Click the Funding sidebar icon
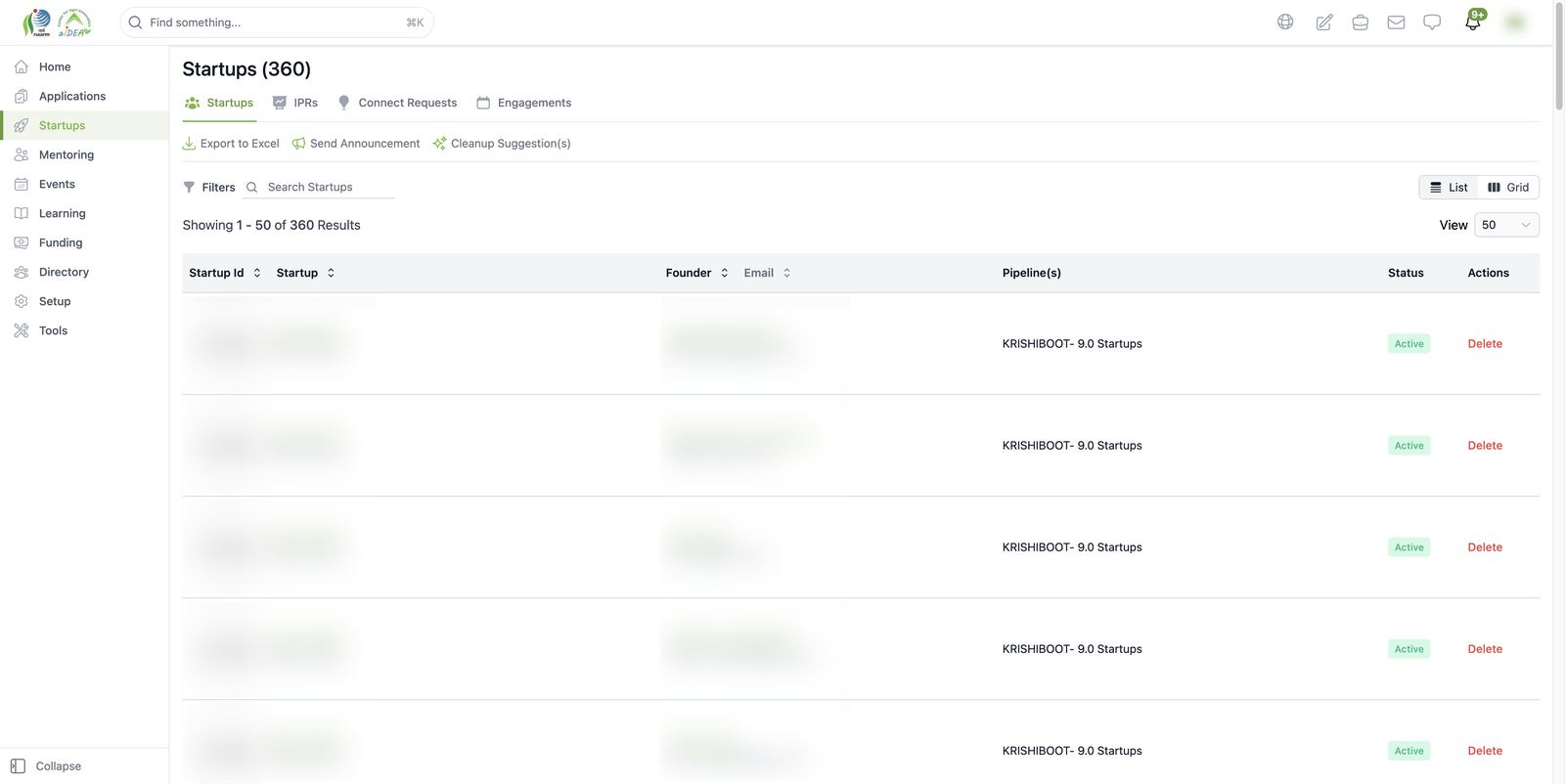The image size is (1565, 784). pos(21,242)
